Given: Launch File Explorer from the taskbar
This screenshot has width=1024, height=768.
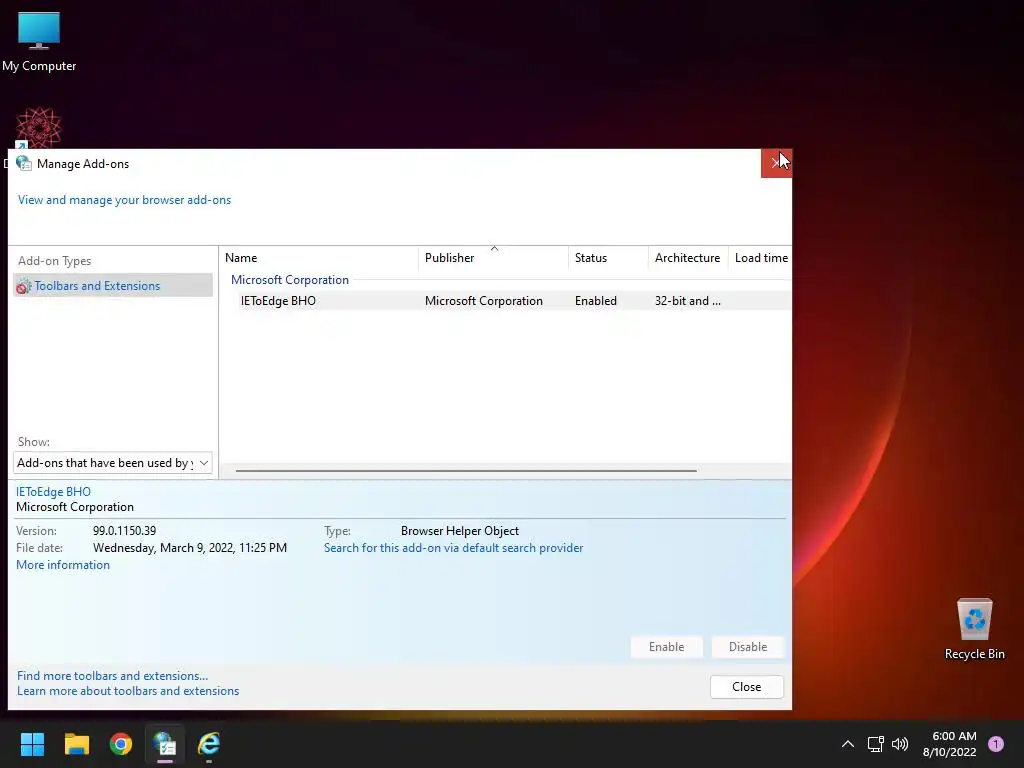Looking at the screenshot, I should tap(76, 744).
